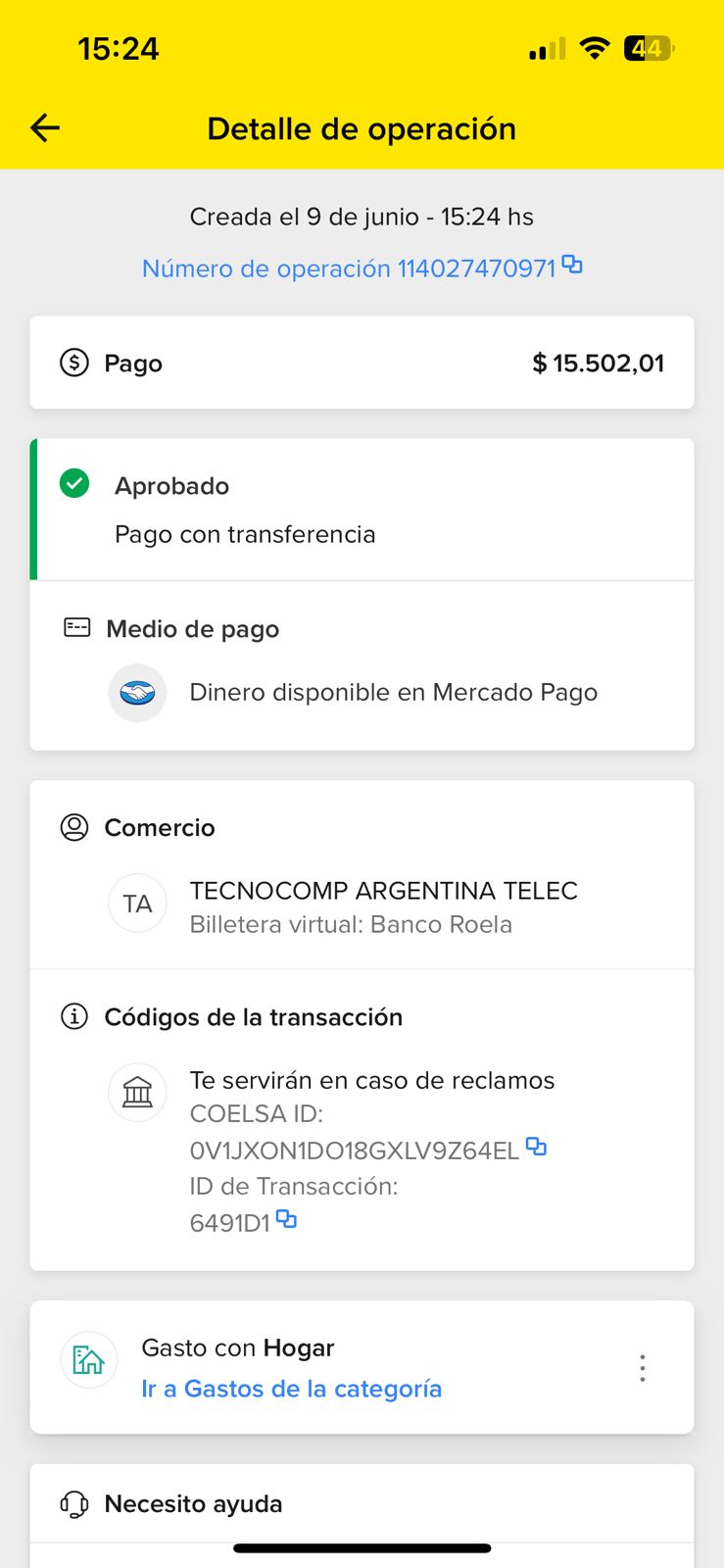Tap the headset icon beside Necesito ayuda
This screenshot has width=724, height=1568.
74,1503
